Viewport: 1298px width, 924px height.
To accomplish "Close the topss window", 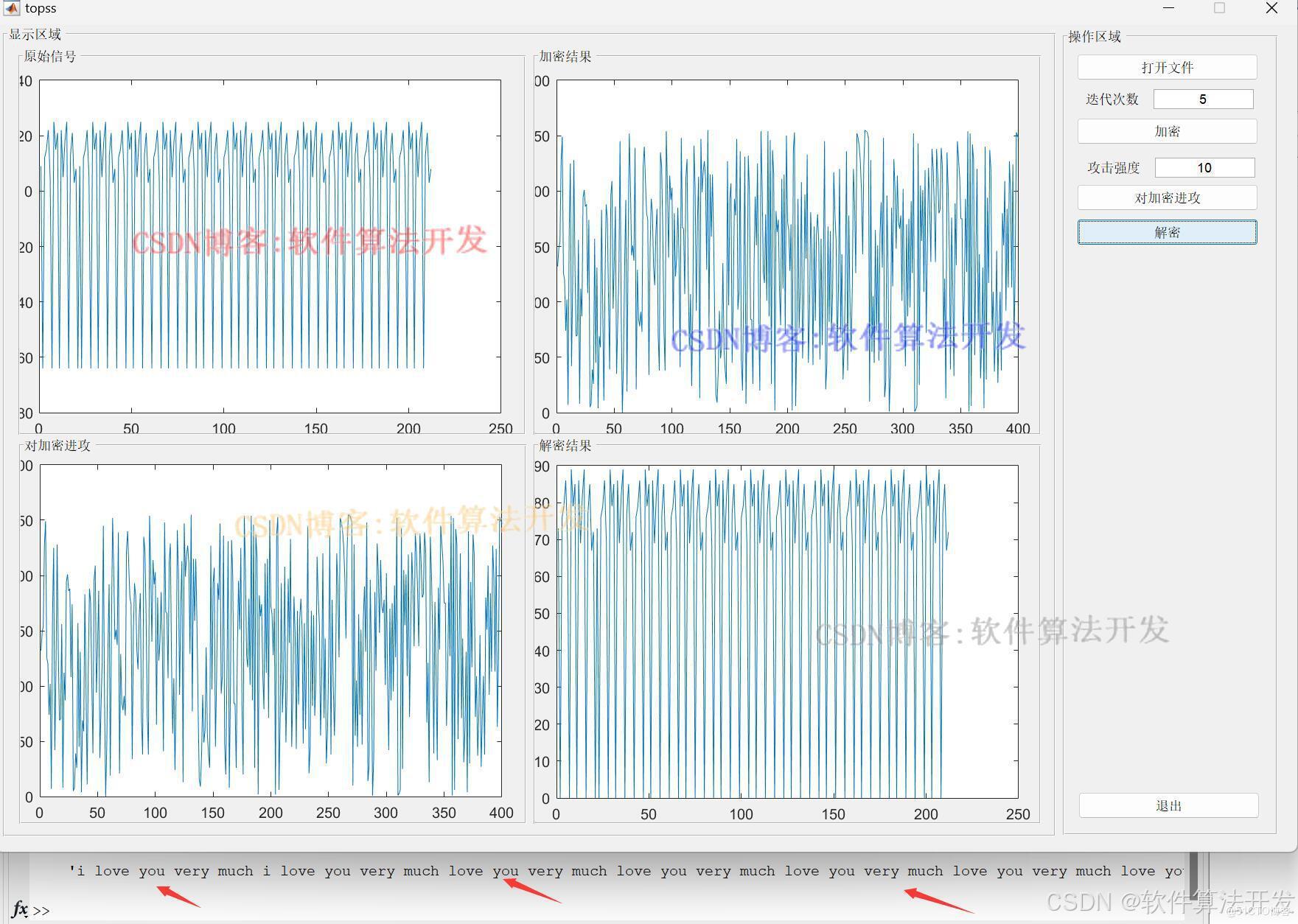I will coord(1271,8).
